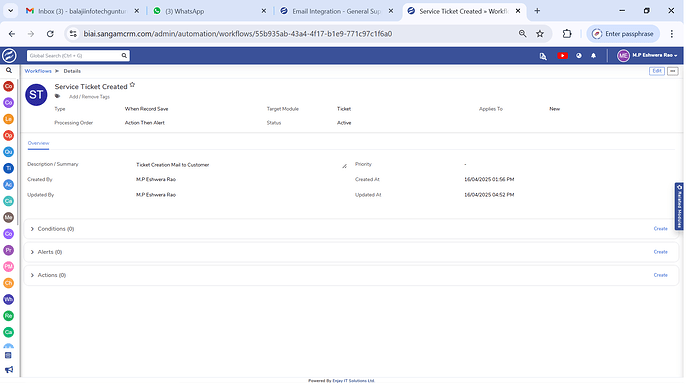Open the notifications bell
The image size is (690, 384).
click(x=593, y=56)
